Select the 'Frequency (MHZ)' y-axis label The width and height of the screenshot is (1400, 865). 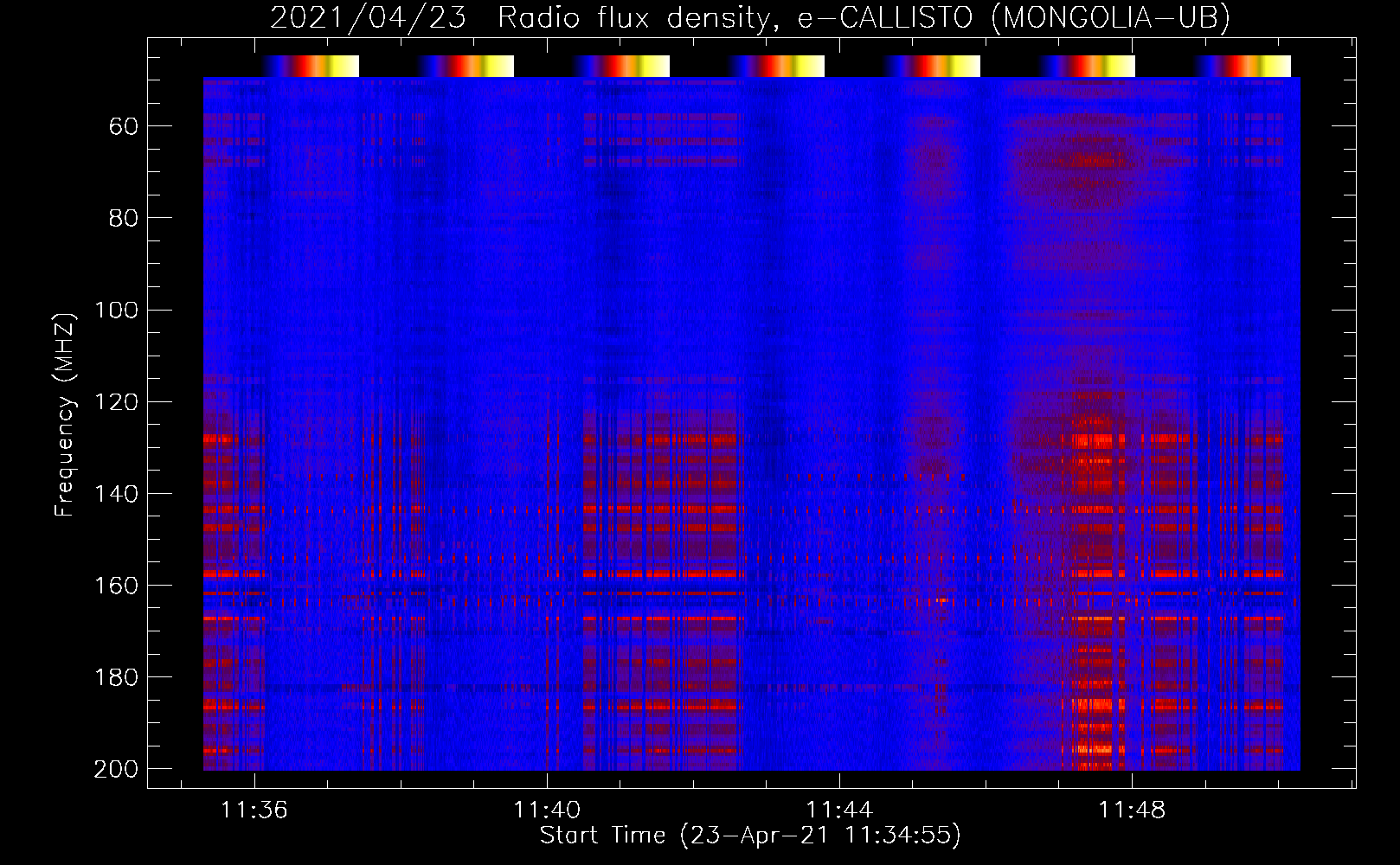(64, 414)
